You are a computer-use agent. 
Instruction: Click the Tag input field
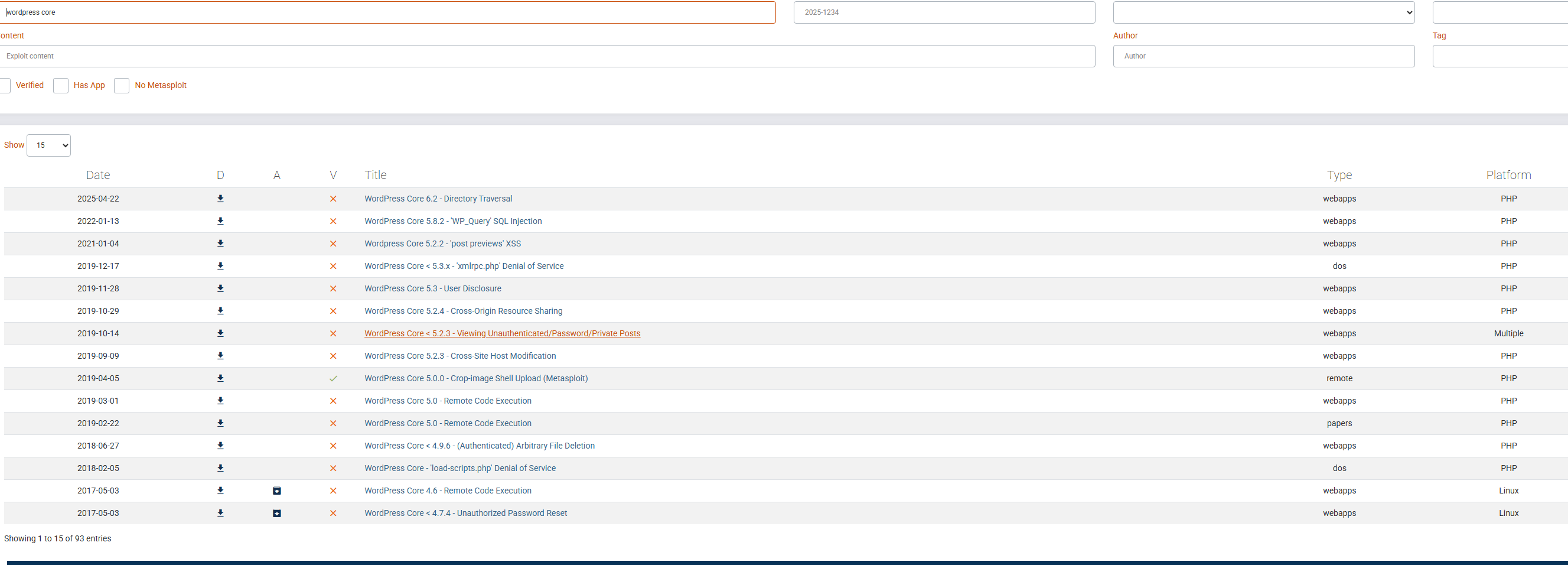[1501, 56]
